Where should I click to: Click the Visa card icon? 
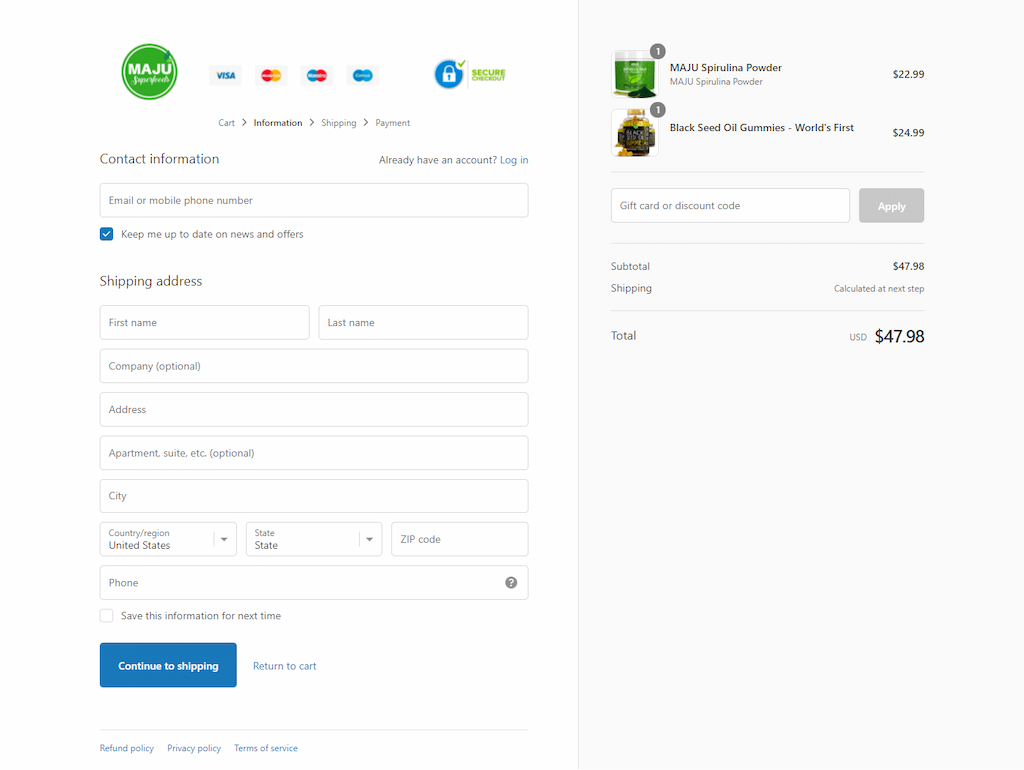tap(225, 75)
